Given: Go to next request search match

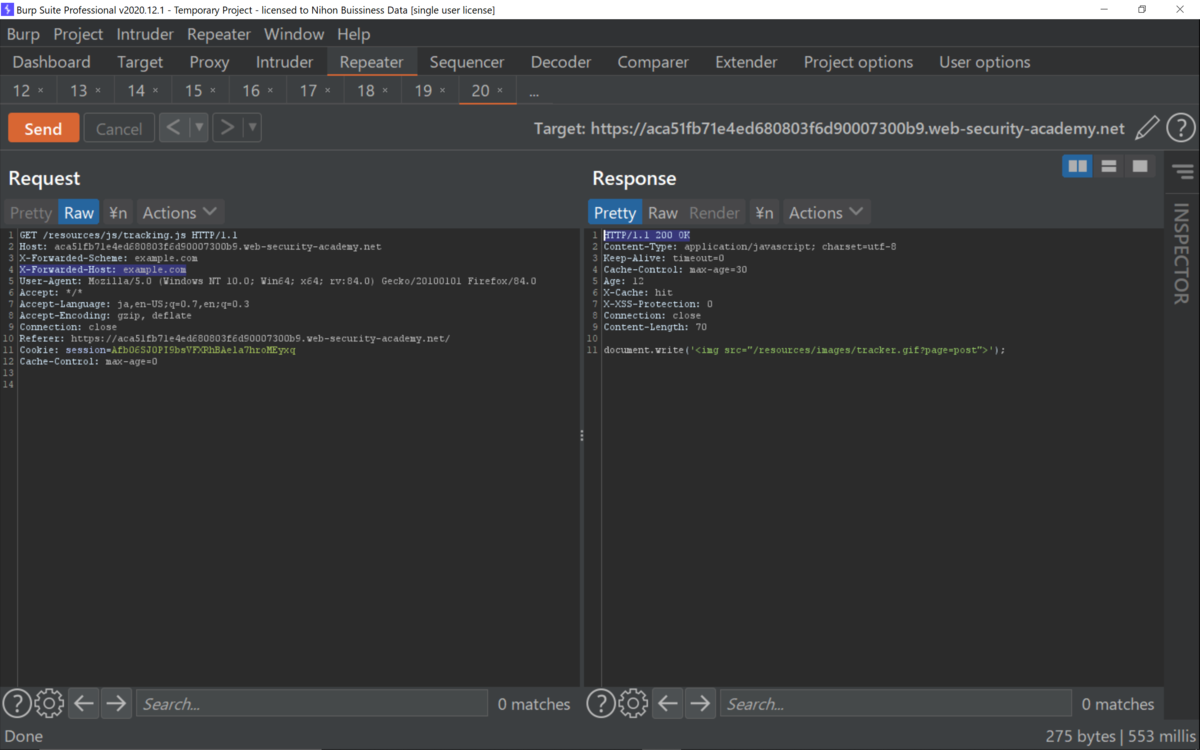Looking at the screenshot, I should [x=116, y=704].
